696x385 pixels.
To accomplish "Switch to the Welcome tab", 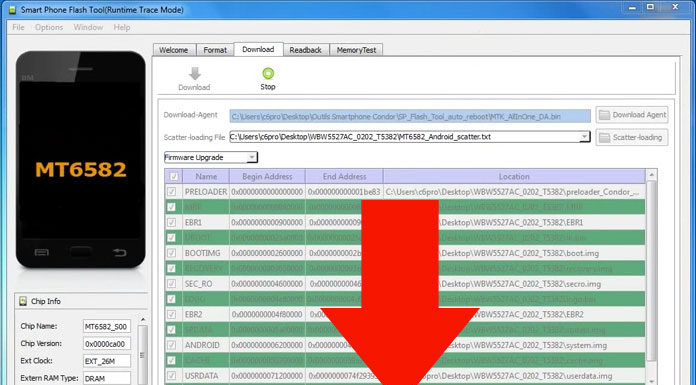I will point(174,50).
